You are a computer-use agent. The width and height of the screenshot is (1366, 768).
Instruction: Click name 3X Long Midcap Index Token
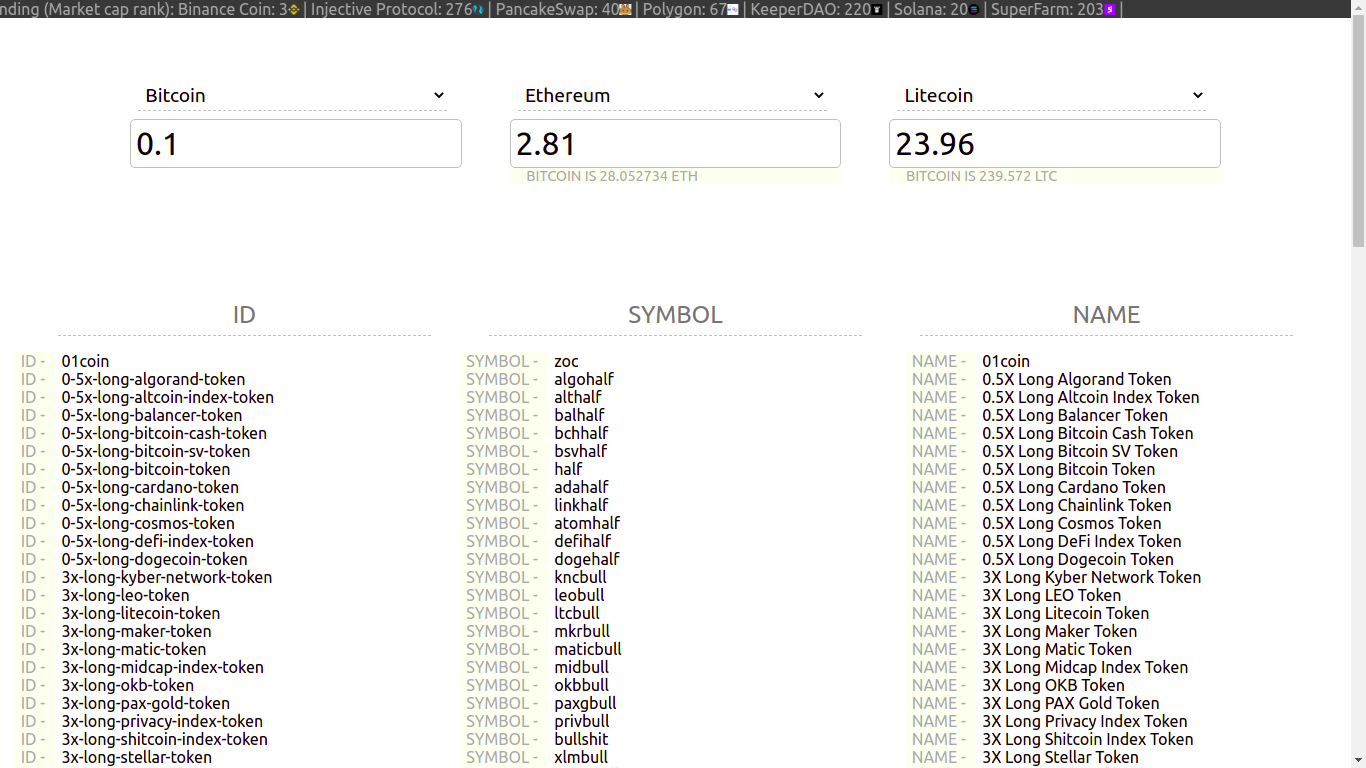pyautogui.click(x=1085, y=668)
